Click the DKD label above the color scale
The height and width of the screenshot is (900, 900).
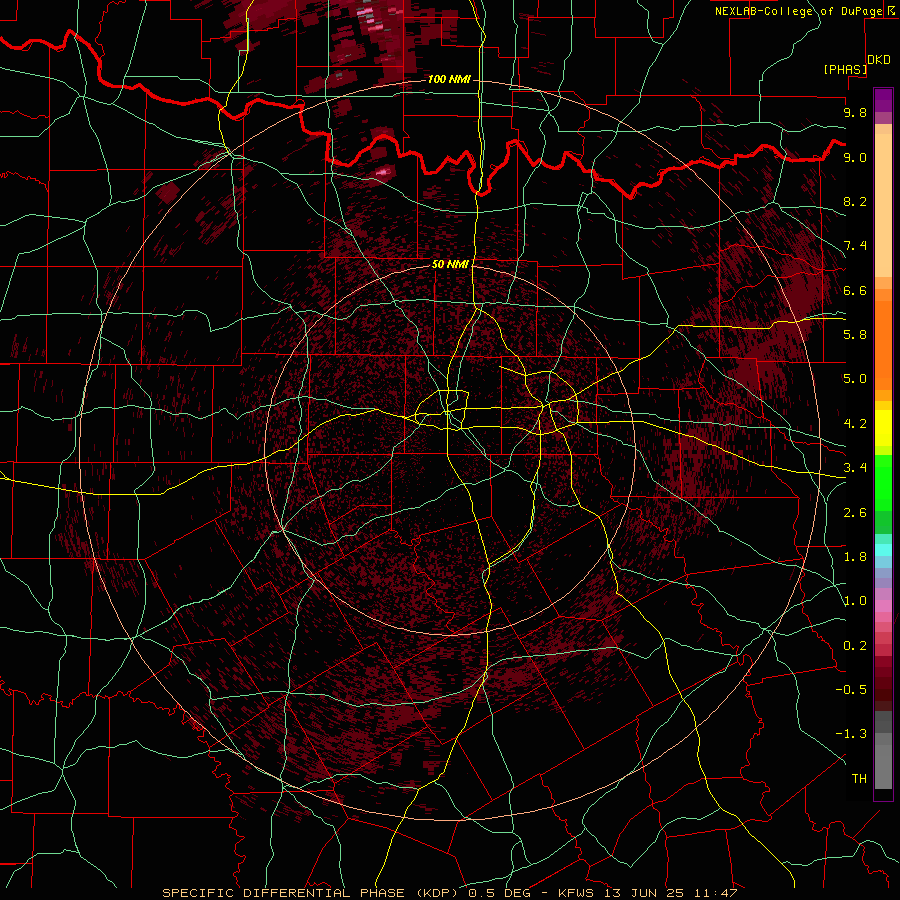pyautogui.click(x=879, y=60)
